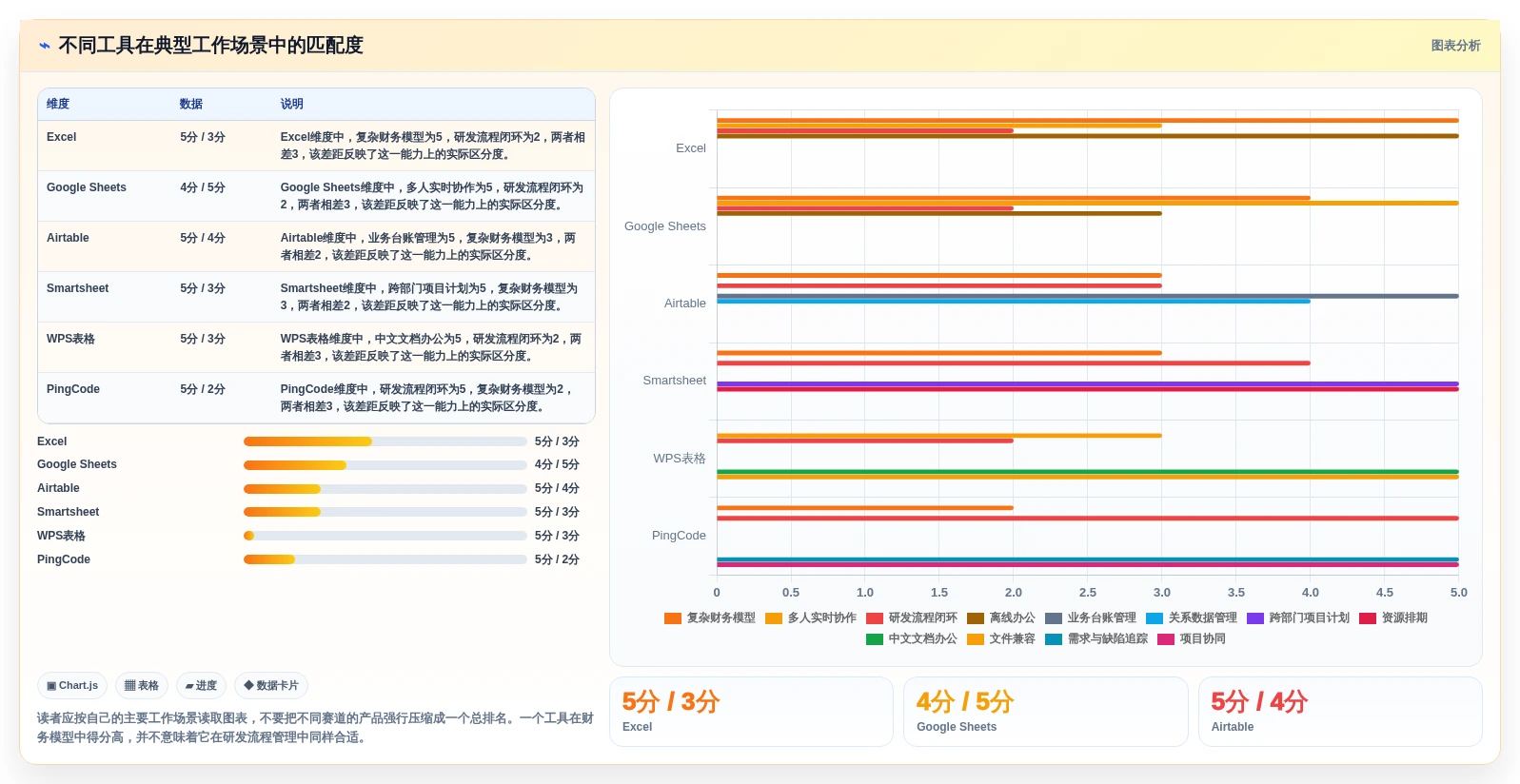Image resolution: width=1520 pixels, height=784 pixels.
Task: Click the Google Sheets y-axis label in chart
Action: point(665,226)
